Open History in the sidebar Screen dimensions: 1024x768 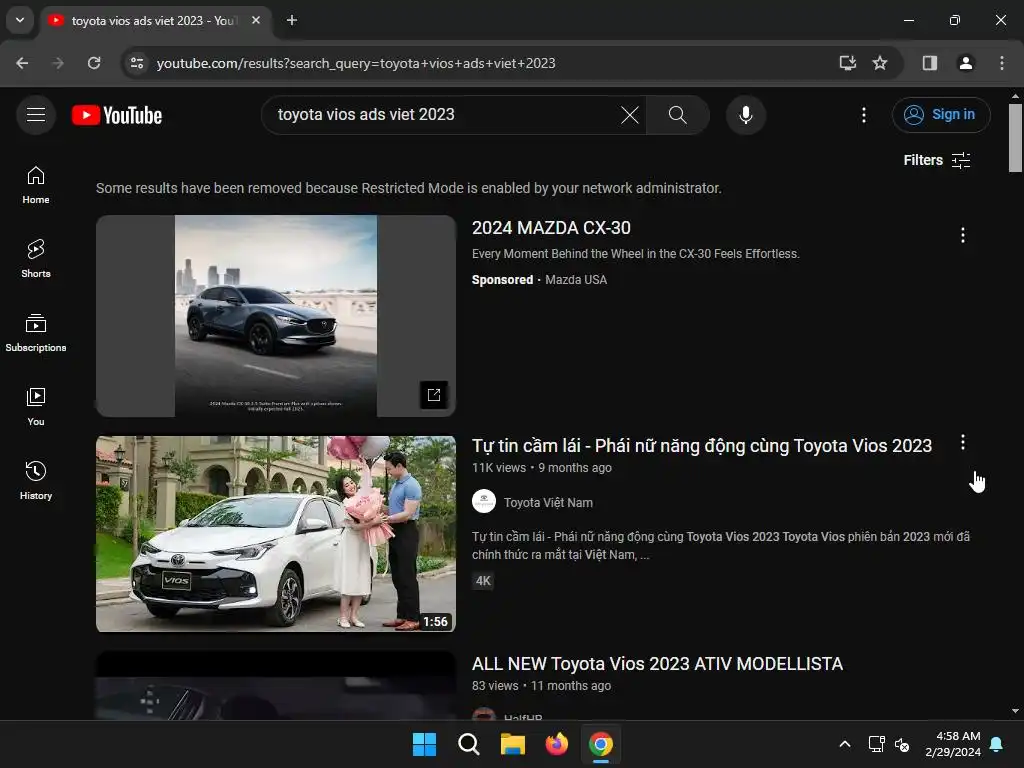[x=36, y=480]
